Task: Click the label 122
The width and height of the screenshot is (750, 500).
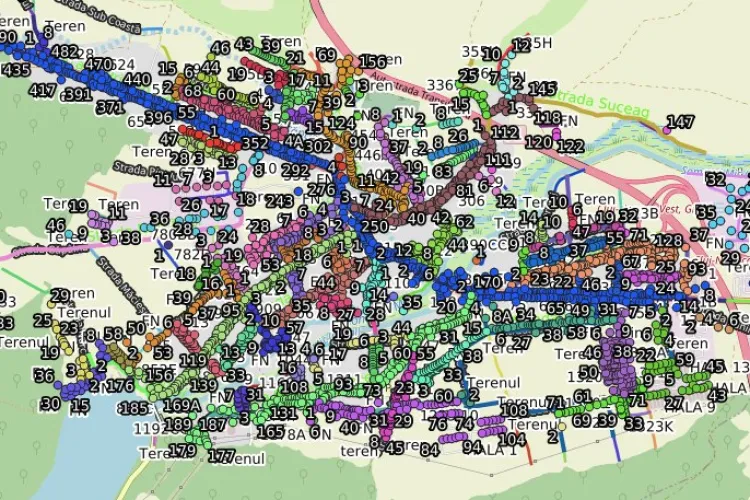Action: click(570, 146)
